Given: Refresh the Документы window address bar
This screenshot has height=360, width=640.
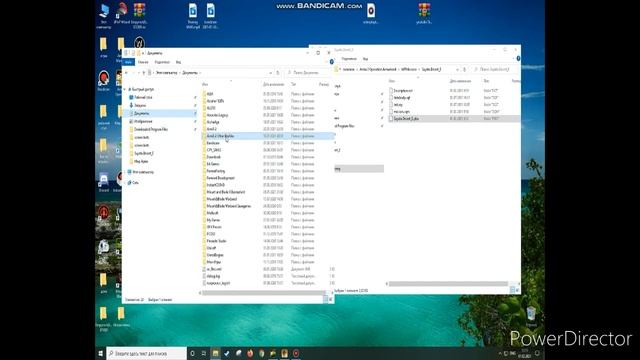Looking at the screenshot, I should tap(278, 73).
